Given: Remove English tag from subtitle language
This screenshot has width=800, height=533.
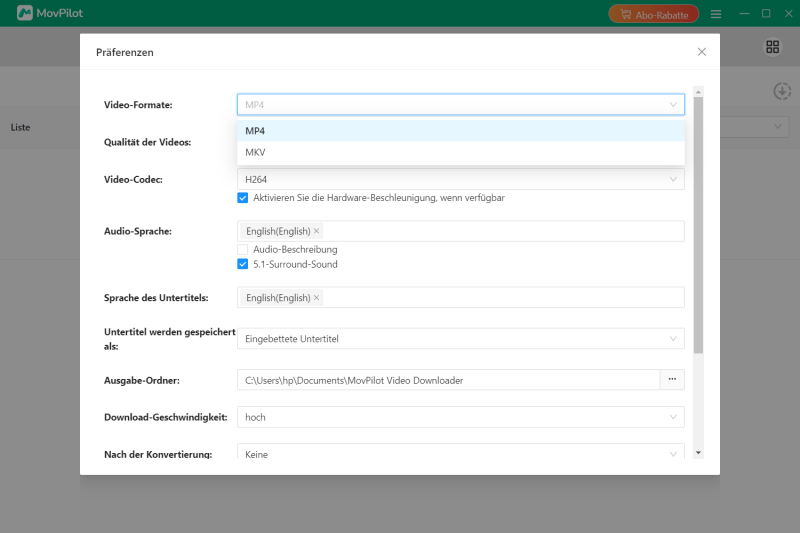Looking at the screenshot, I should pyautogui.click(x=316, y=297).
